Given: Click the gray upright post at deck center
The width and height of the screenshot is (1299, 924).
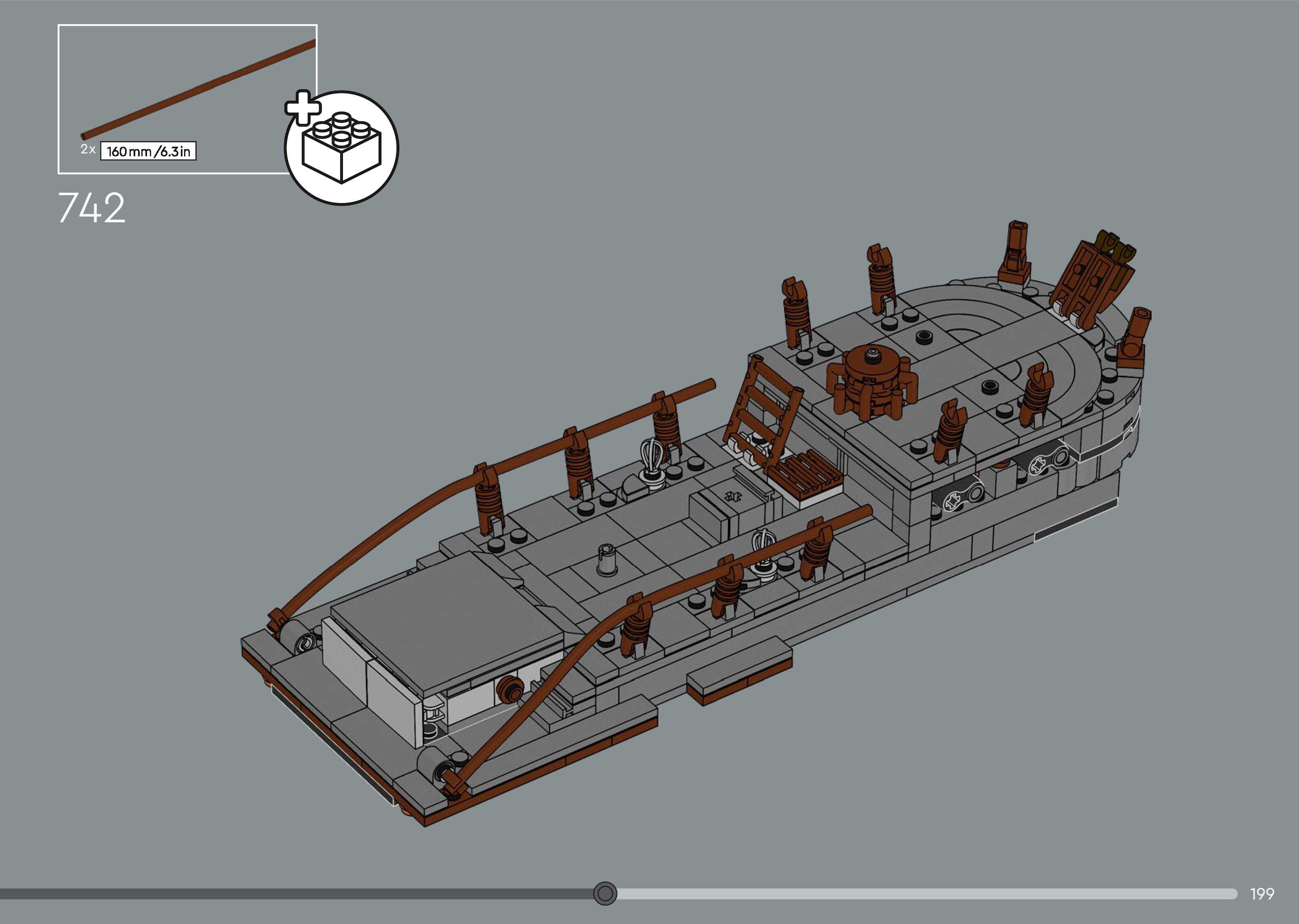Looking at the screenshot, I should [606, 561].
